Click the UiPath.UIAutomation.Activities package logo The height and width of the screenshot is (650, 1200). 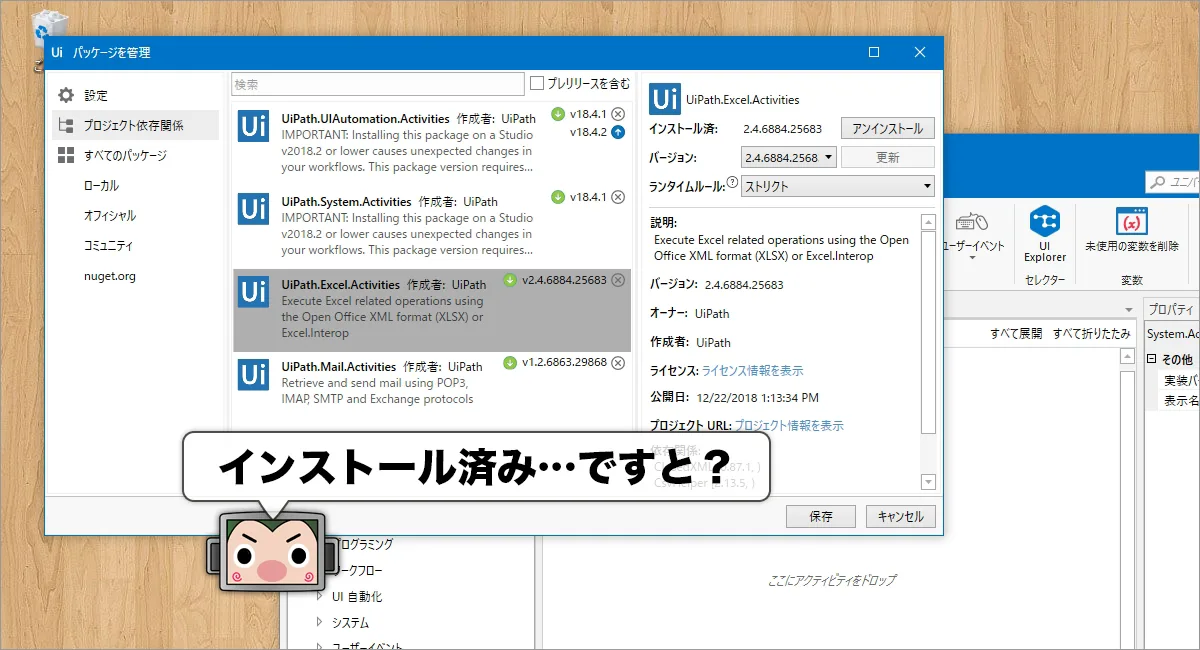tap(253, 125)
